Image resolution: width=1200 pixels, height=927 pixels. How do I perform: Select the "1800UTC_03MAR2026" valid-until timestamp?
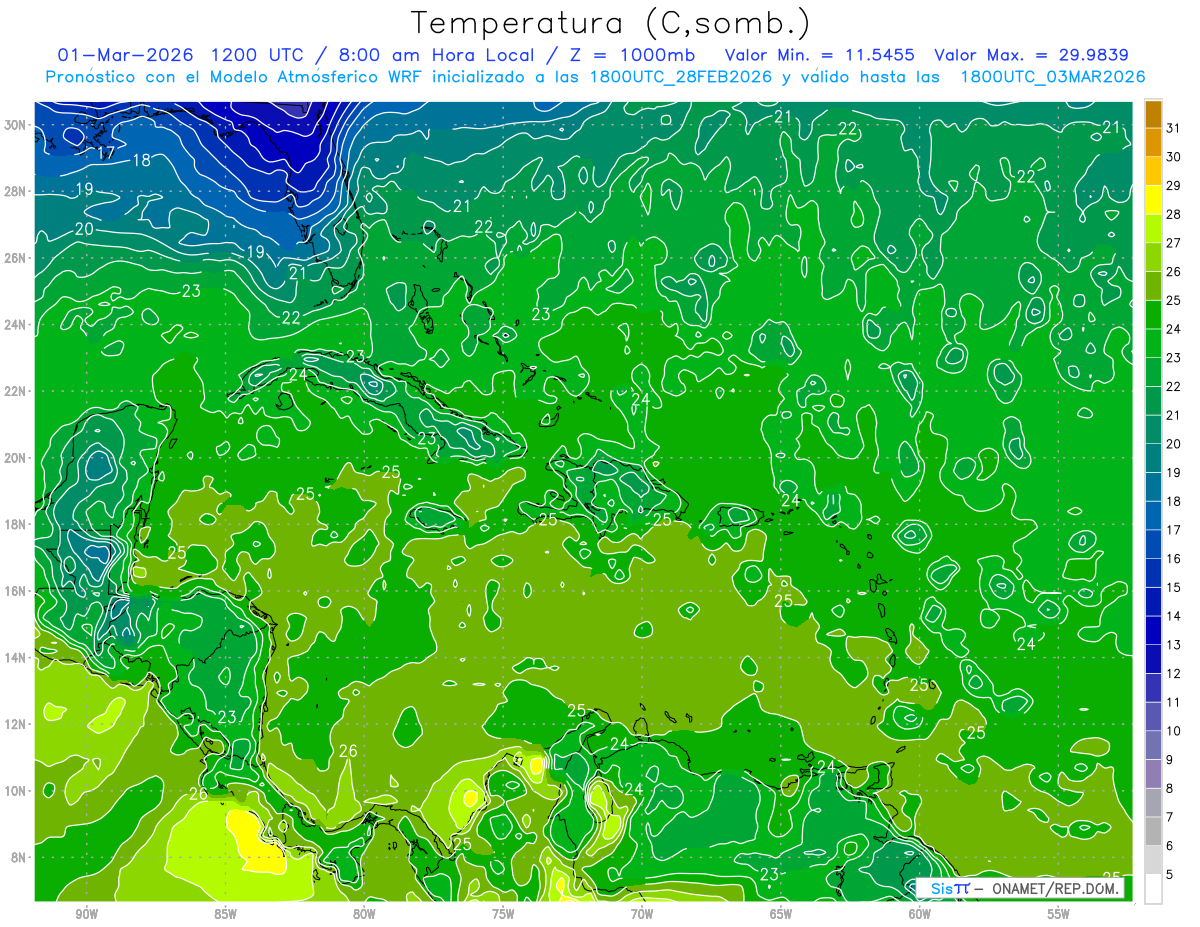[x=1052, y=77]
